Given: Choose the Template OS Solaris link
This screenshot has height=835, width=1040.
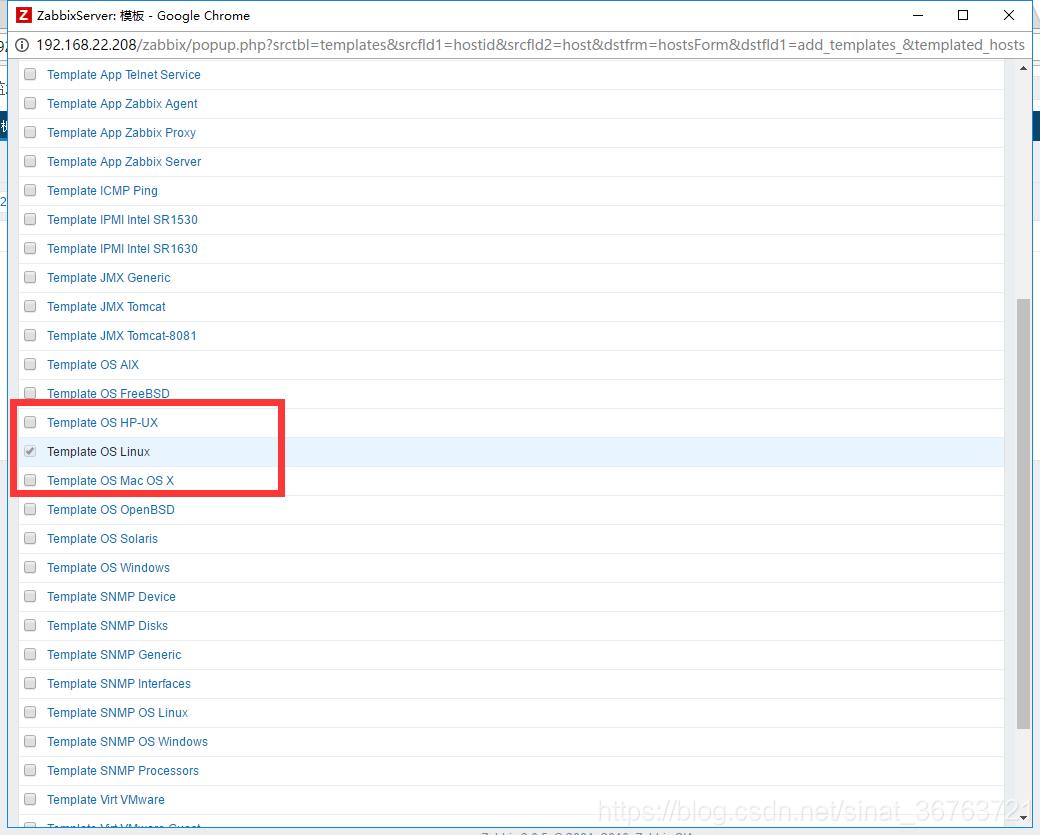Looking at the screenshot, I should point(102,539).
